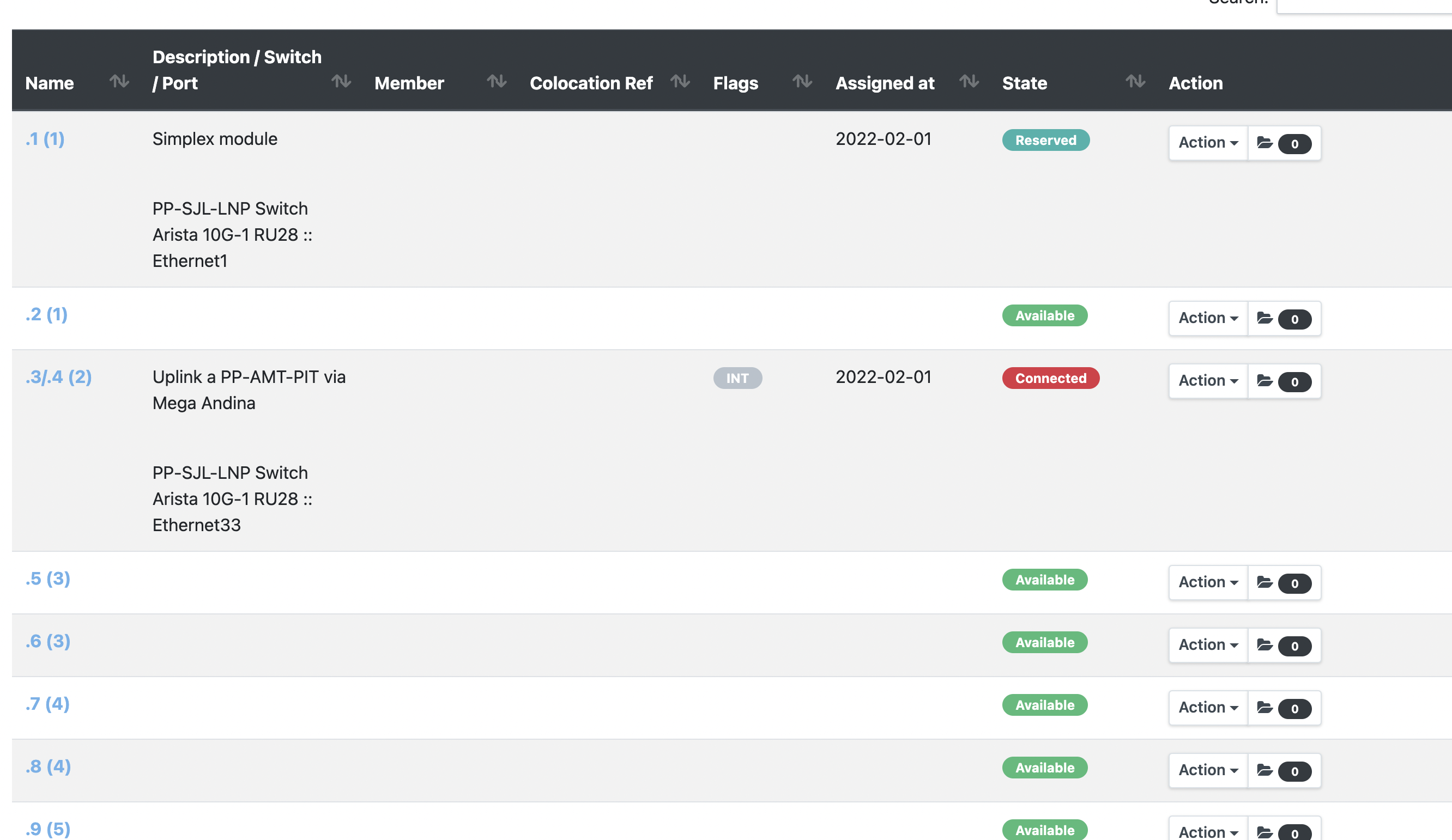This screenshot has height=840, width=1452.
Task: Open the .3/.4 (2) port link
Action: 58,377
